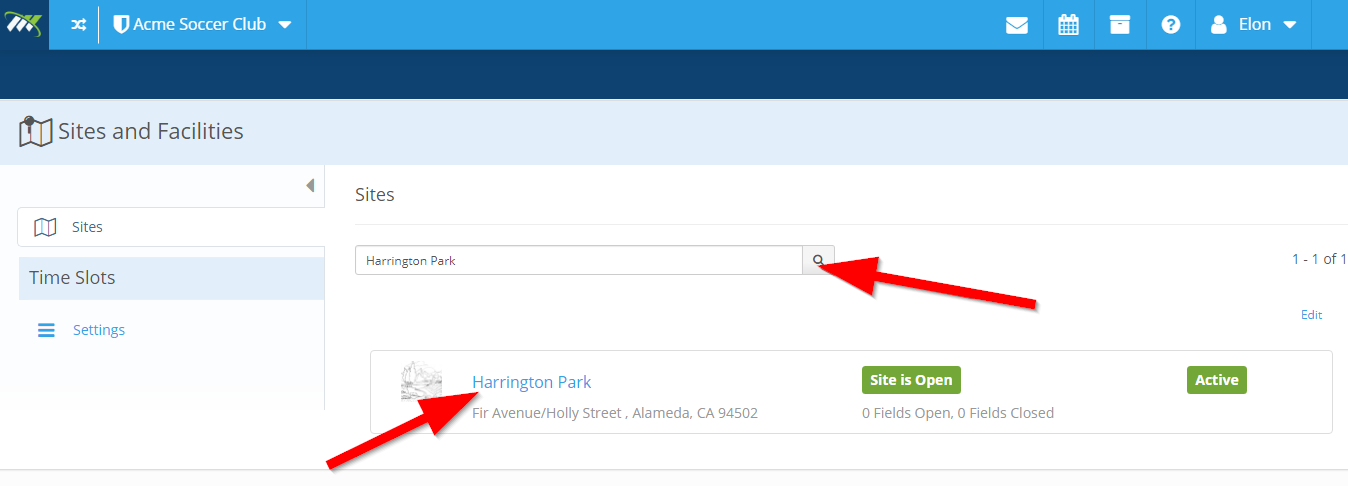This screenshot has height=486, width=1348.
Task: Open the Harrington Park site link
Action: pyautogui.click(x=531, y=382)
